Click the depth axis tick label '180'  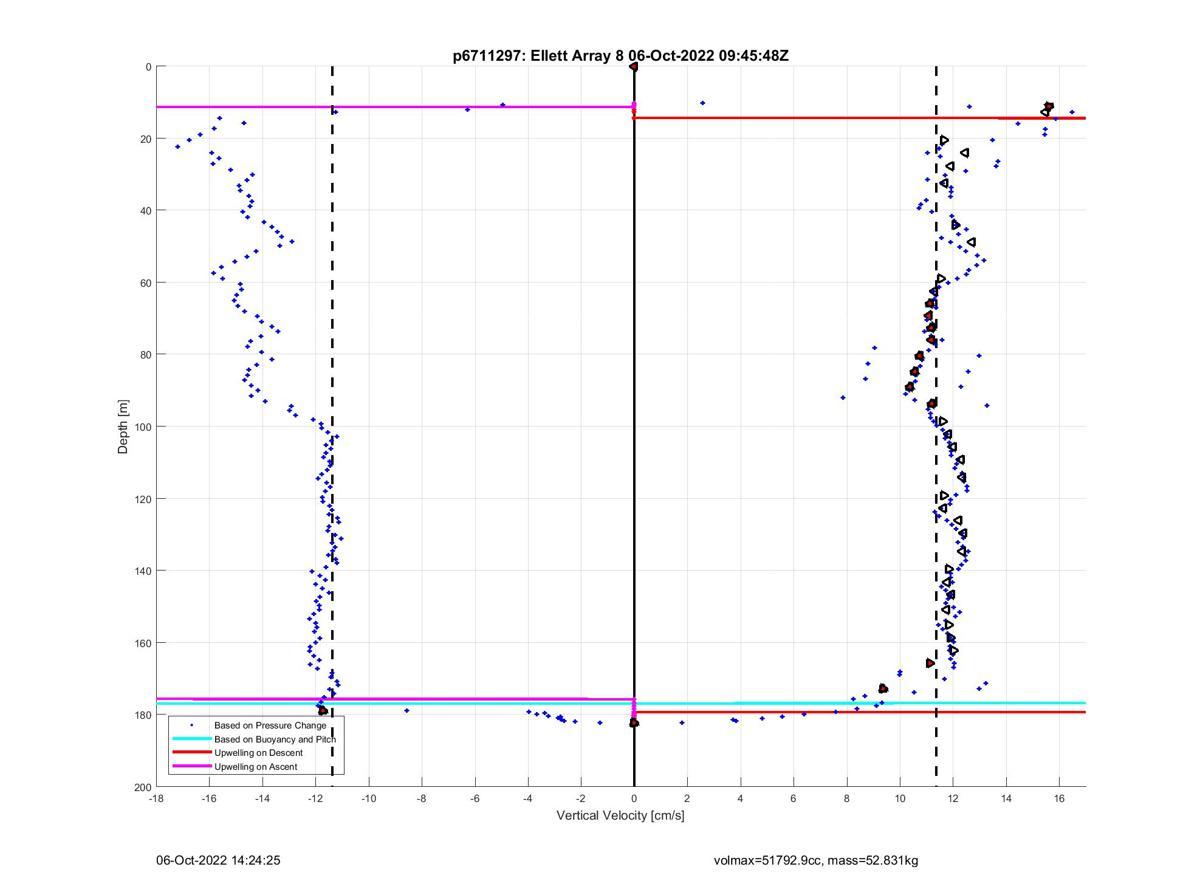point(142,715)
